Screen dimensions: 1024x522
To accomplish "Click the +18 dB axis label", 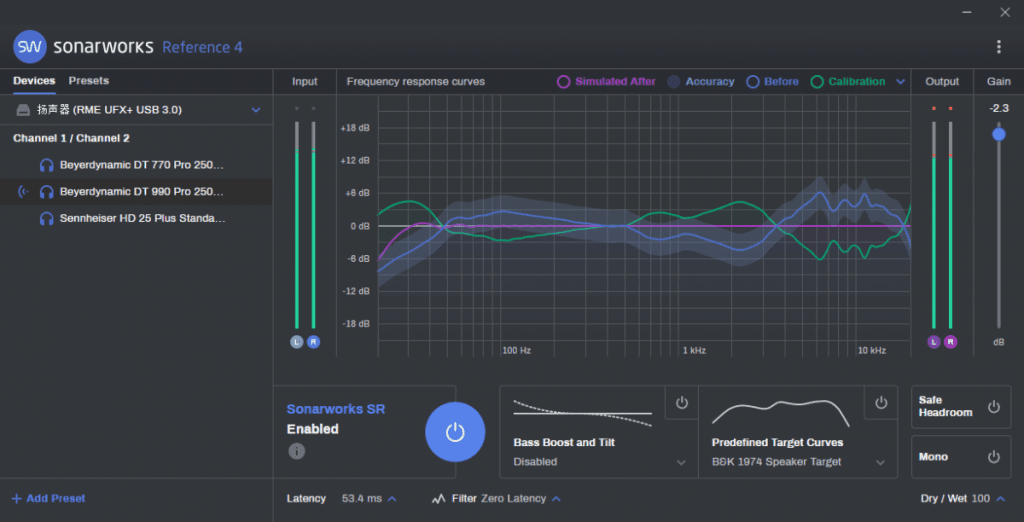I will click(355, 128).
